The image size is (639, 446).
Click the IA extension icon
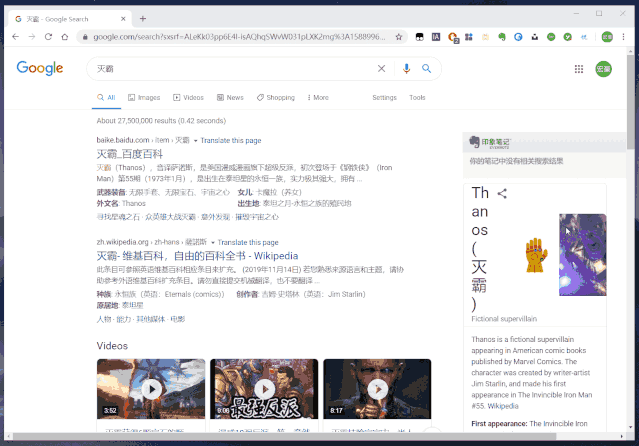click(436, 37)
